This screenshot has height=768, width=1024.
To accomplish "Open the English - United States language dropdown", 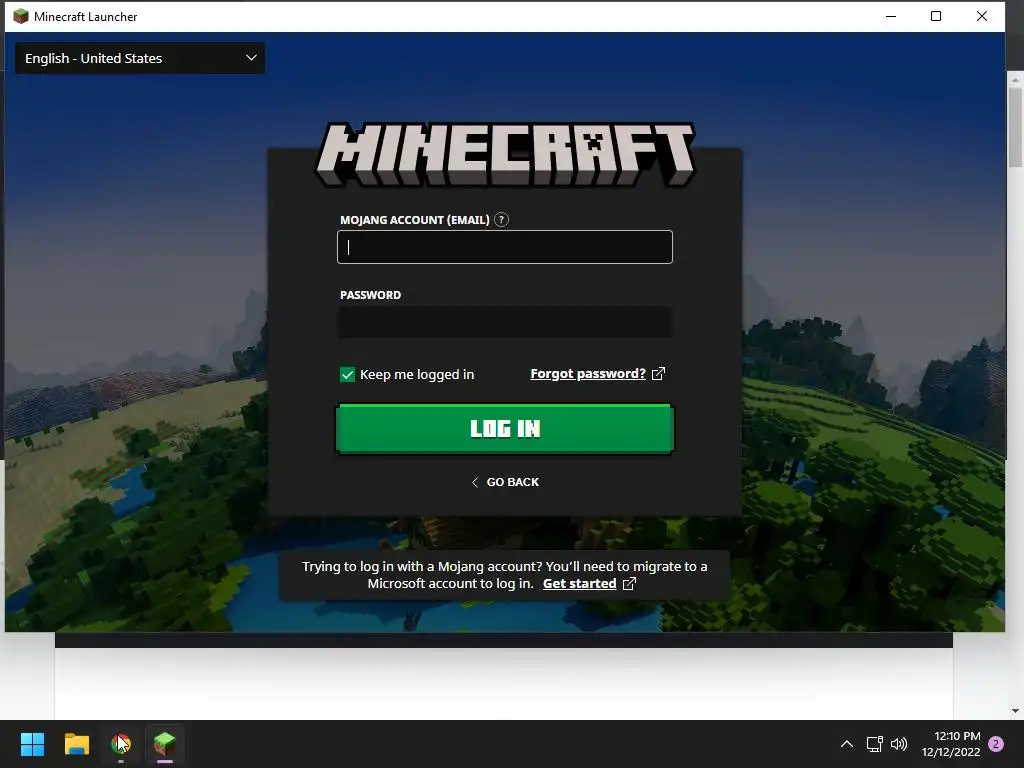I will [x=140, y=58].
